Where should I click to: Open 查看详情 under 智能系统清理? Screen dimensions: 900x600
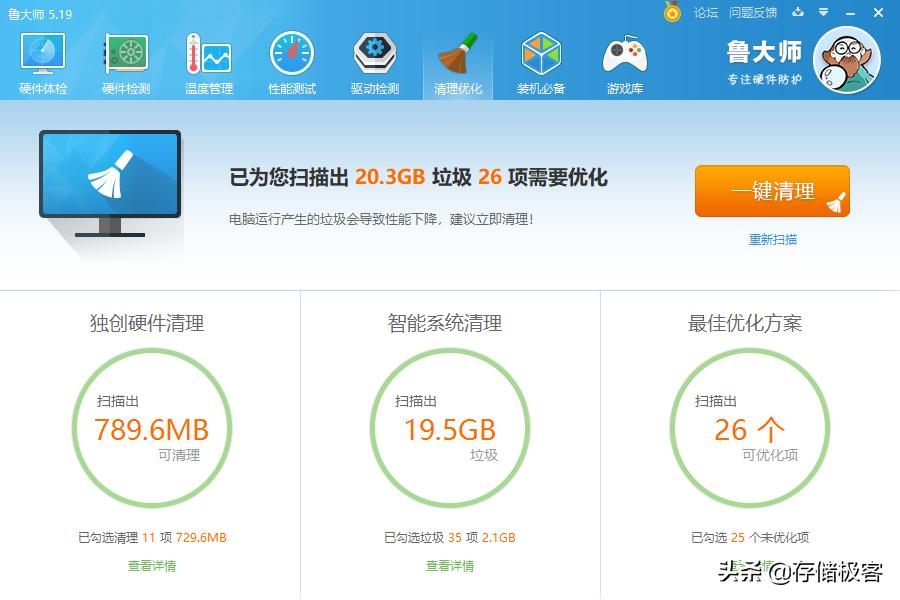click(x=450, y=565)
